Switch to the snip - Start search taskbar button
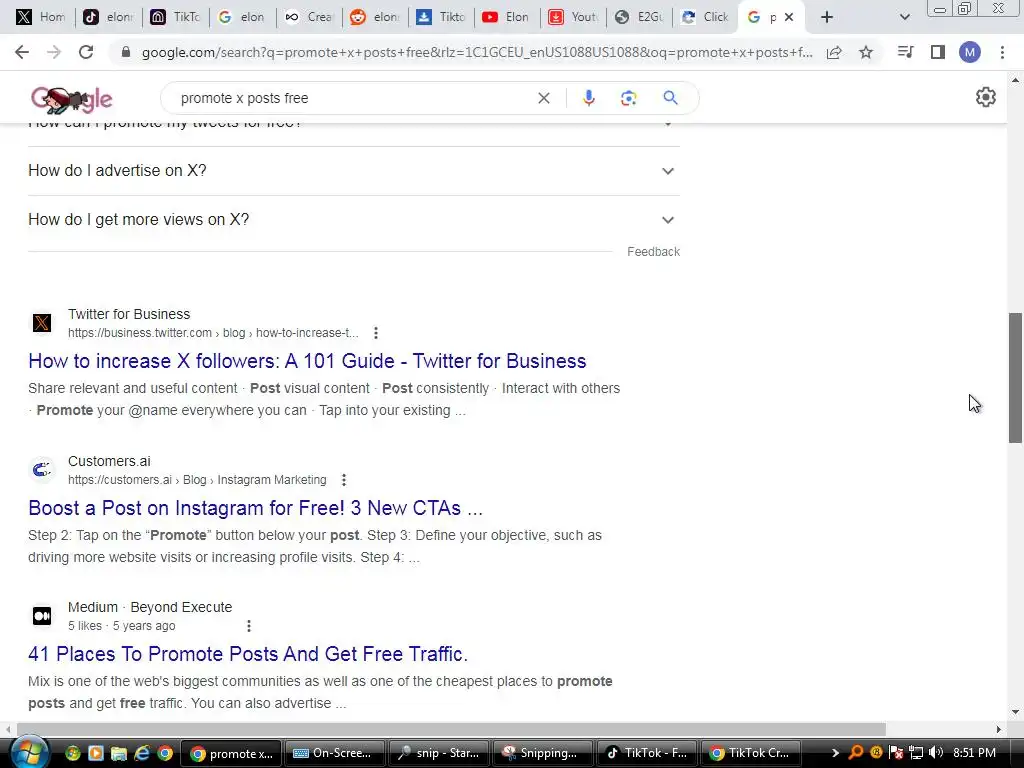 coord(438,753)
